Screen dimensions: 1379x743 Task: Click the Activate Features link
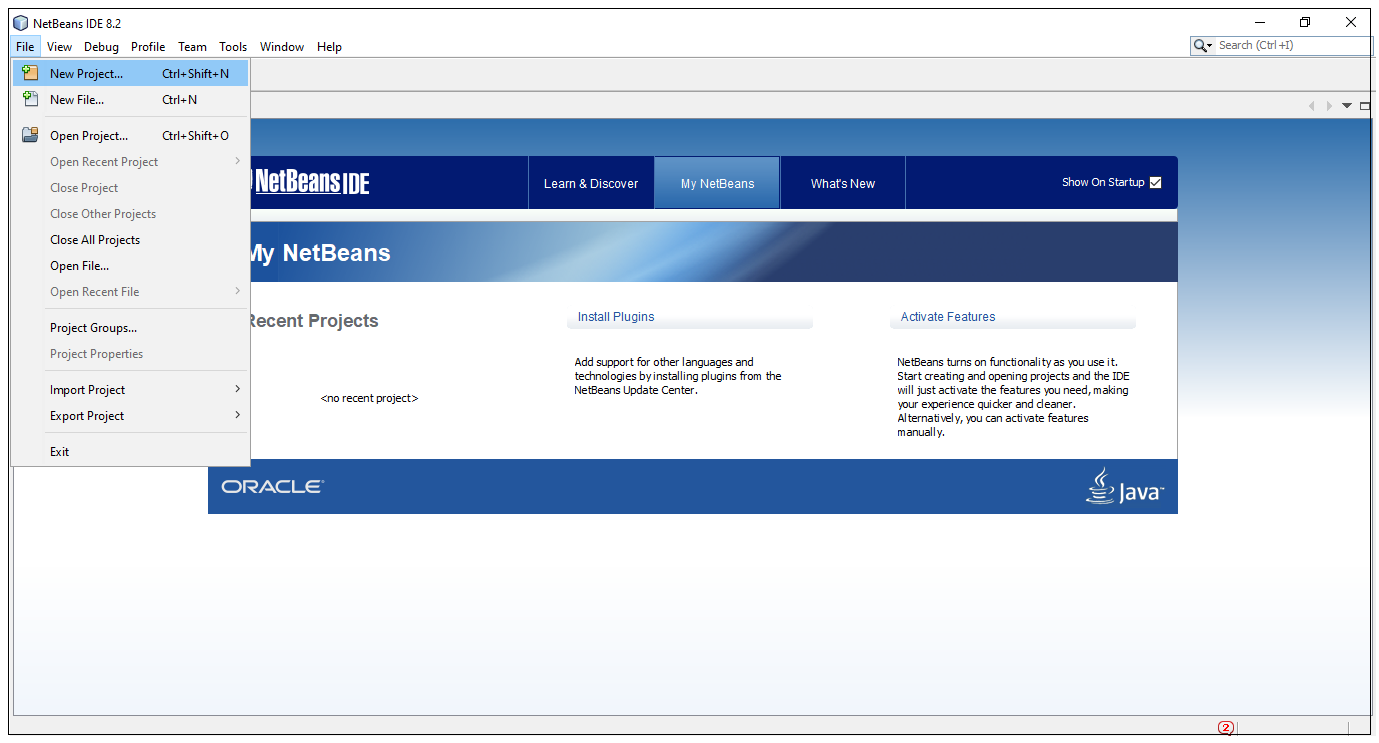(948, 317)
